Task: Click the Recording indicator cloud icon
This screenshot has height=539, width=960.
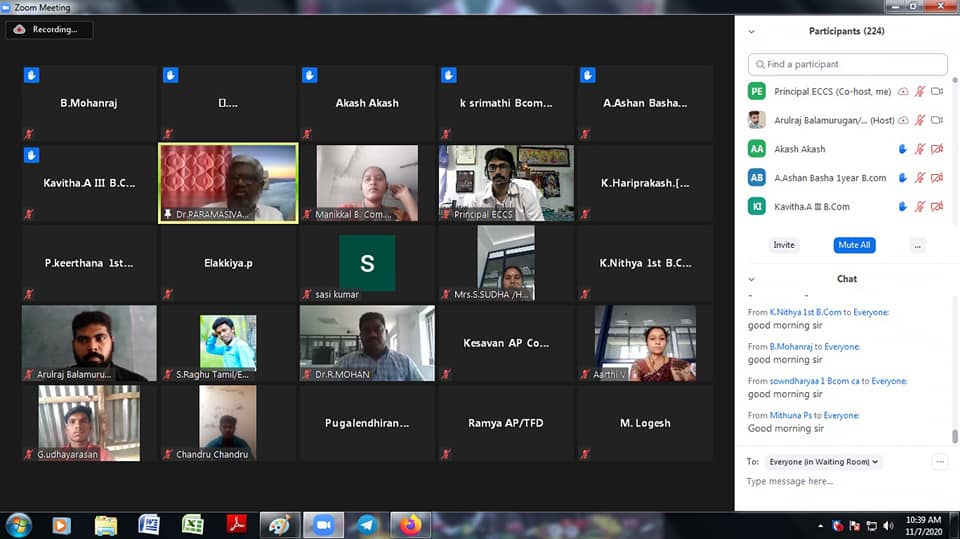Action: click(20, 30)
